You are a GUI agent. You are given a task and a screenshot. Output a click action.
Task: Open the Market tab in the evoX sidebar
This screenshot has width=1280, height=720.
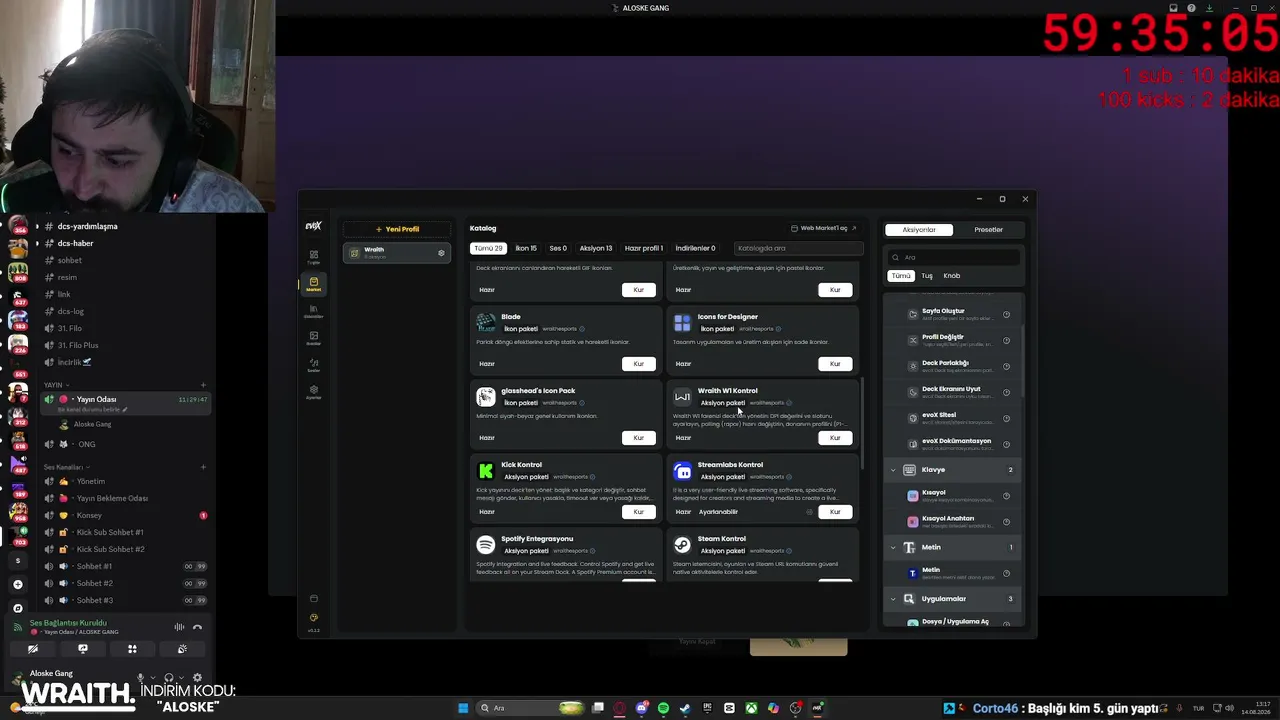(x=313, y=284)
